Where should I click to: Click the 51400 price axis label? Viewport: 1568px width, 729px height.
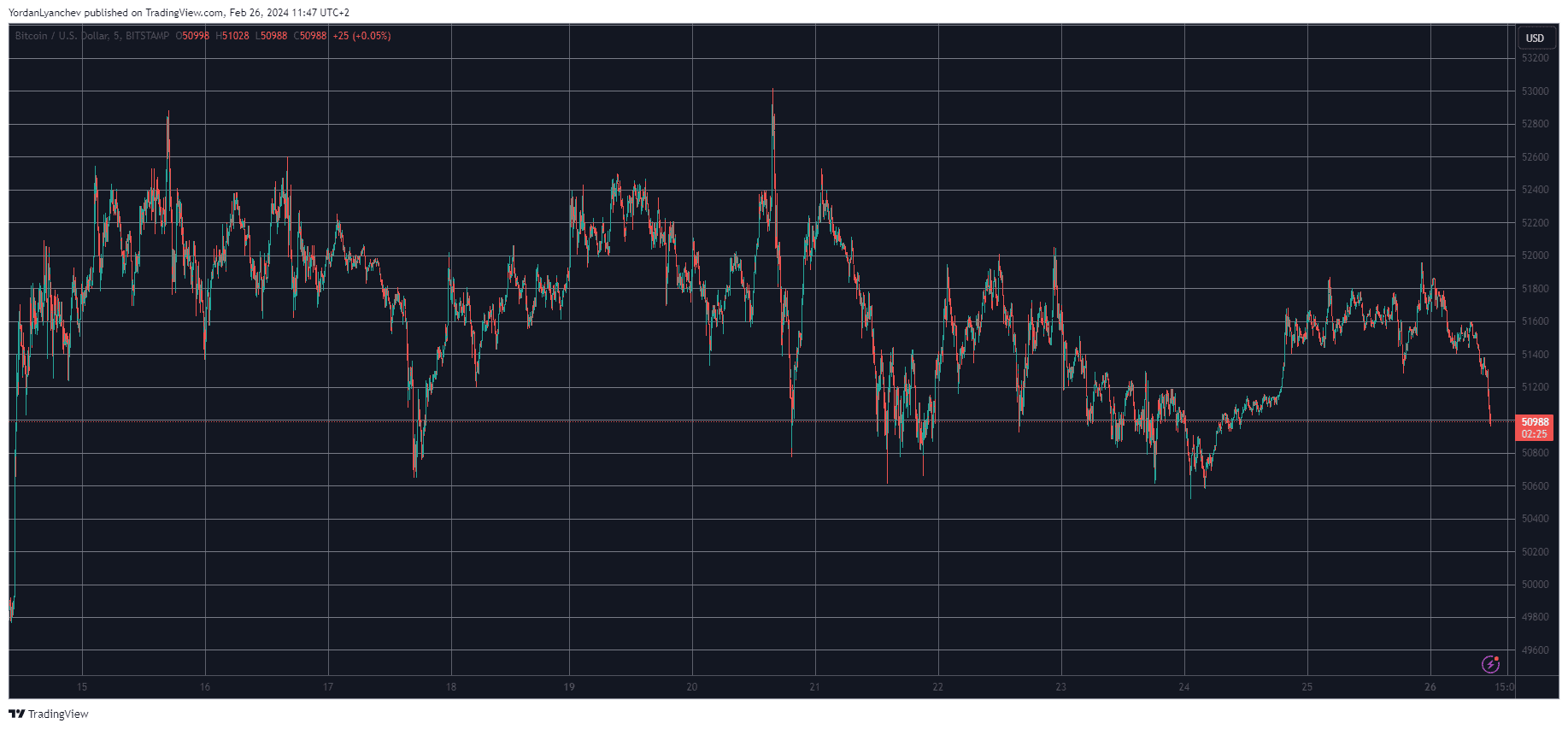1535,355
